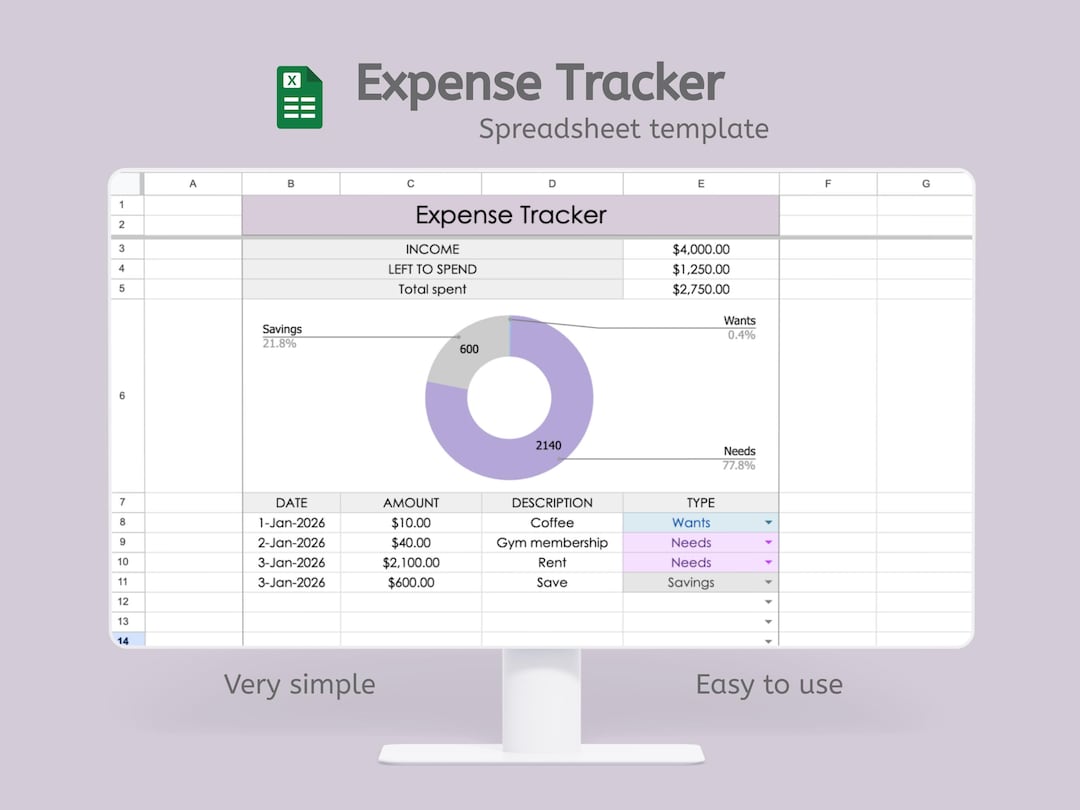1080x810 pixels.
Task: Select column G header
Action: pyautogui.click(x=925, y=184)
